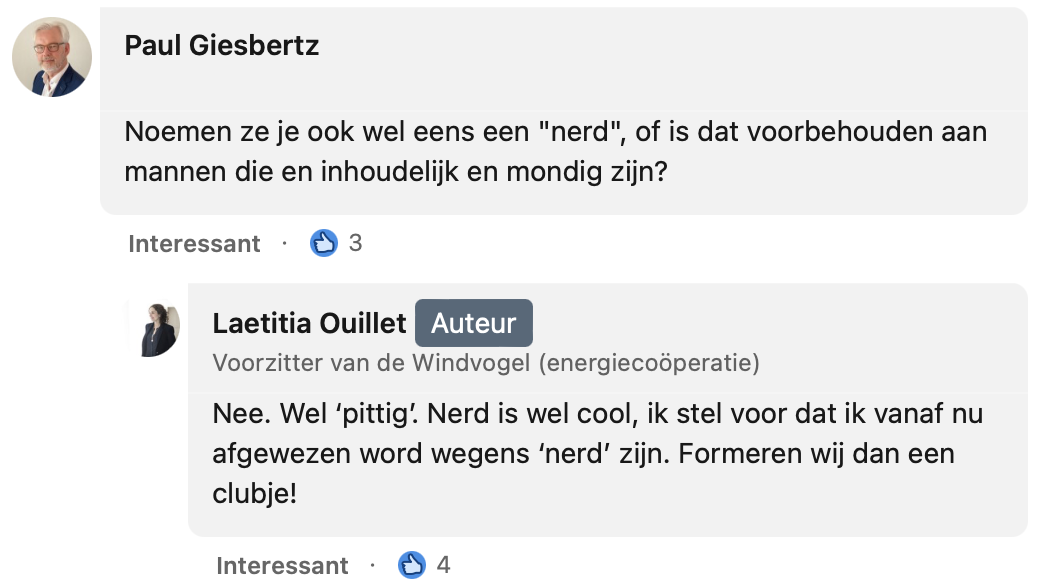
Task: Click the thumbs-up reaction icon beside count 3
Action: coord(324,243)
